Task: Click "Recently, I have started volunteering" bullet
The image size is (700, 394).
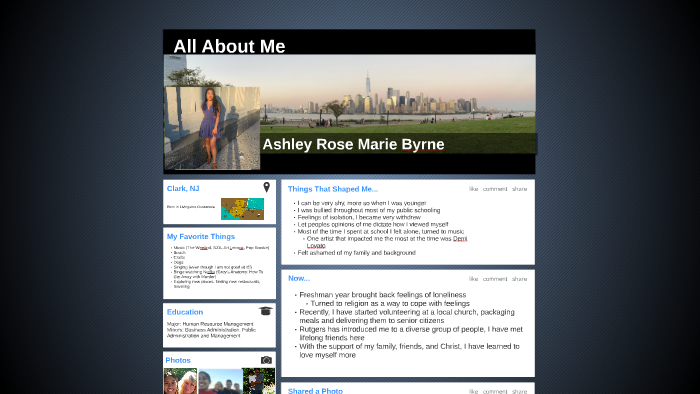Action: point(407,316)
